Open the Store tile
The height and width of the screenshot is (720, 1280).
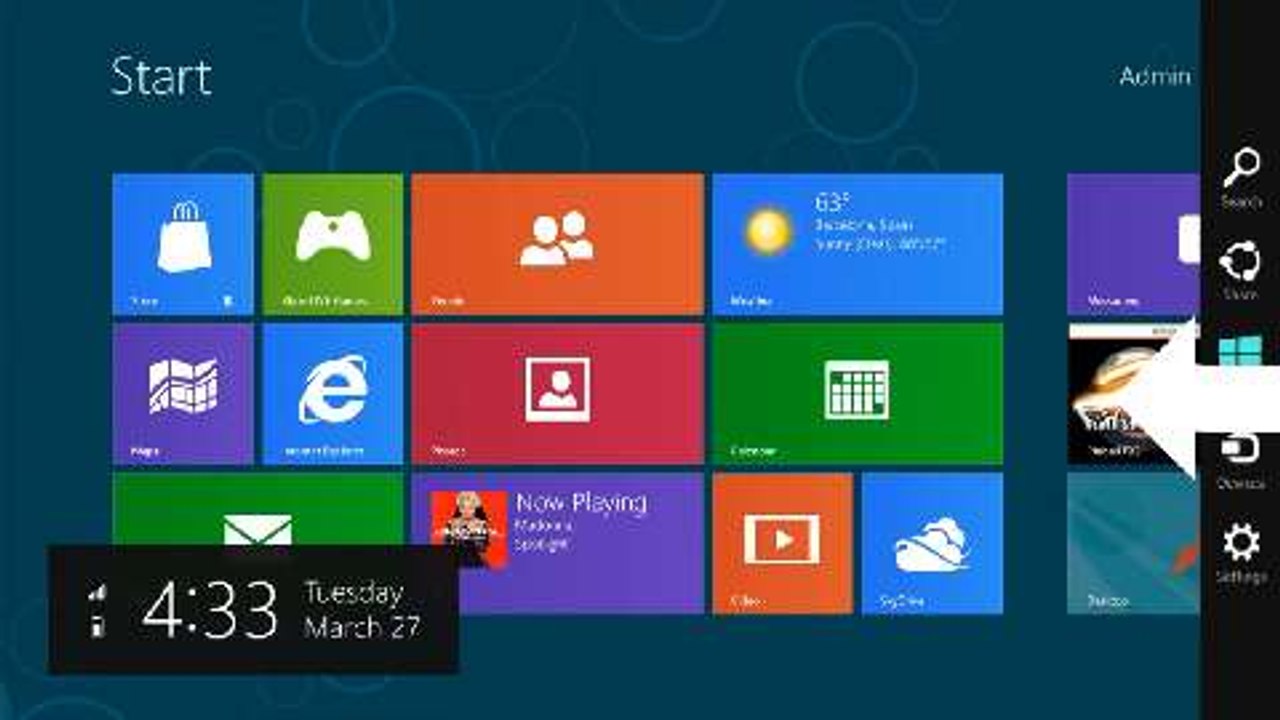click(183, 244)
